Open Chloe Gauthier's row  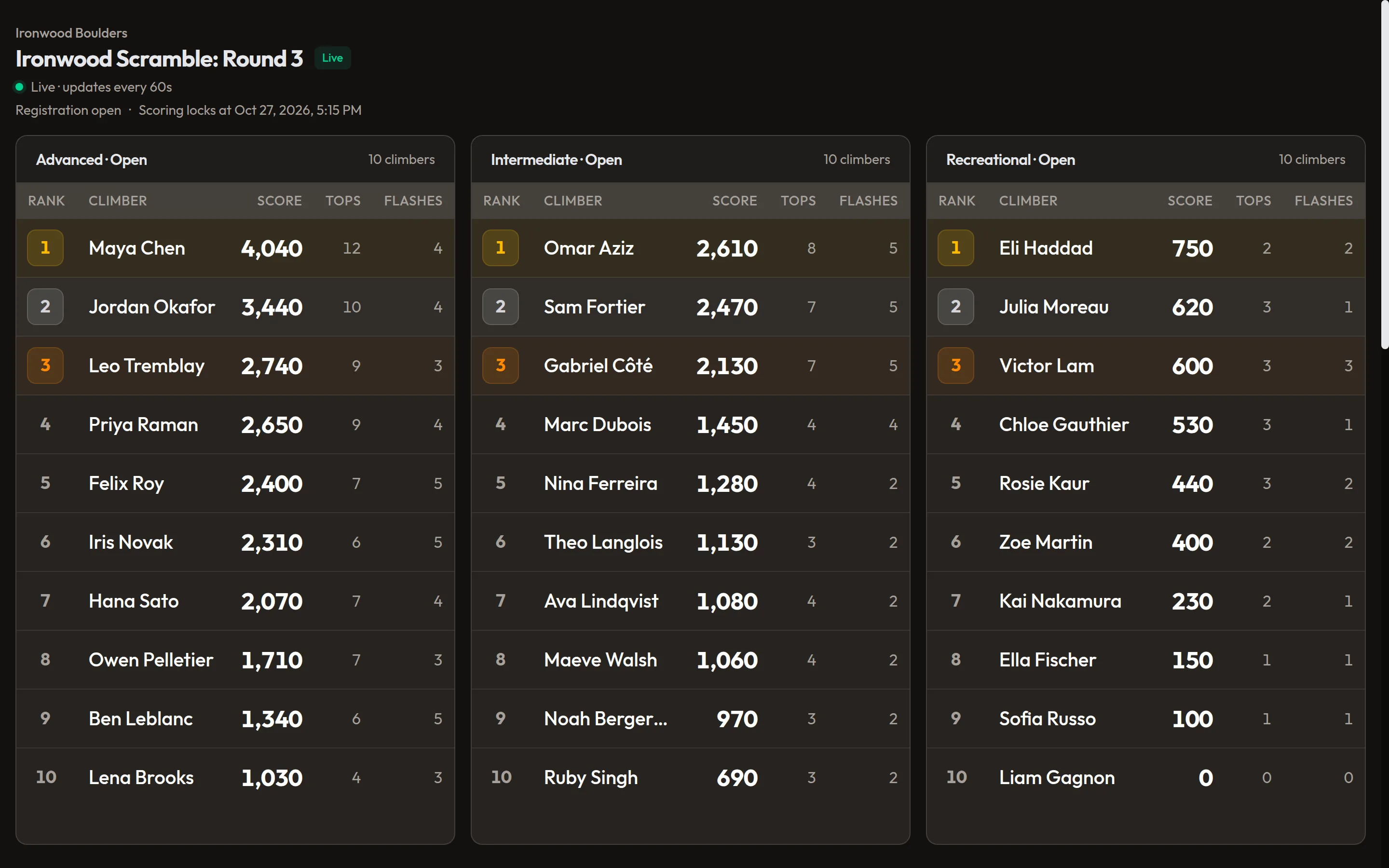1145,425
